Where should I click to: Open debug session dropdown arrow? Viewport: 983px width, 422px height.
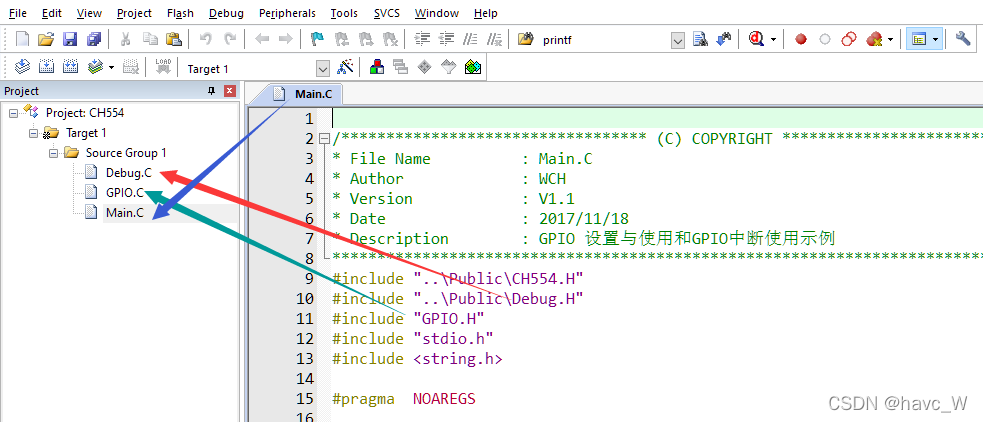[773, 40]
